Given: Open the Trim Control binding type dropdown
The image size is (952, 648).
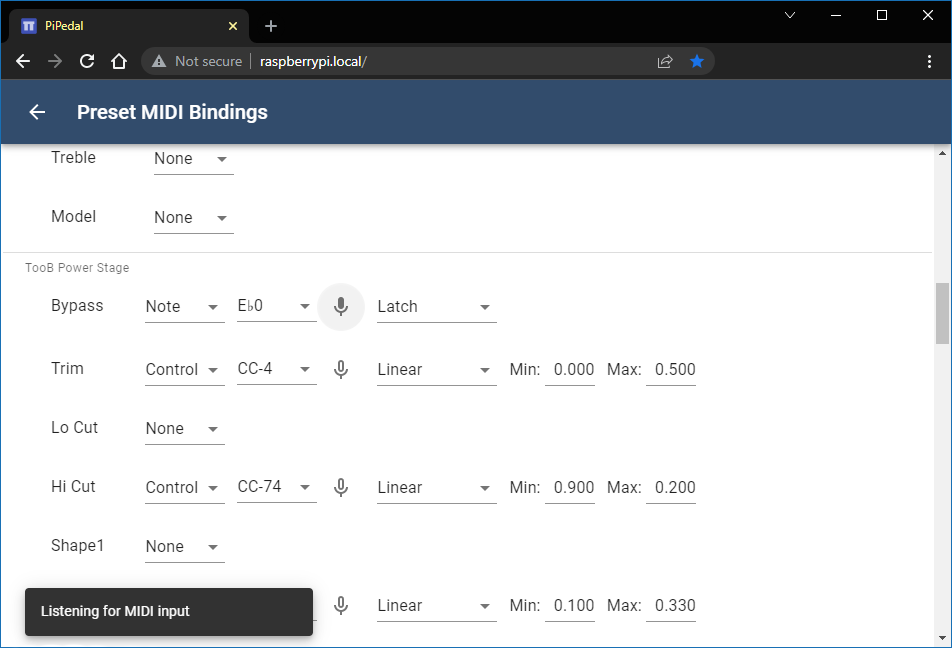Looking at the screenshot, I should pos(185,370).
